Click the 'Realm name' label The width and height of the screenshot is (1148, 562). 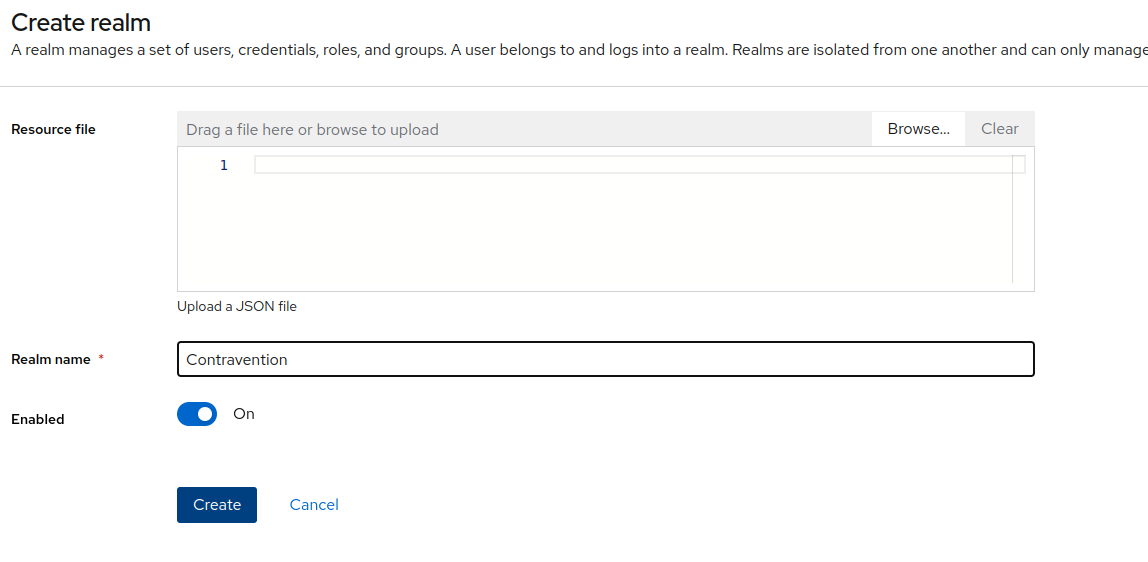point(51,359)
